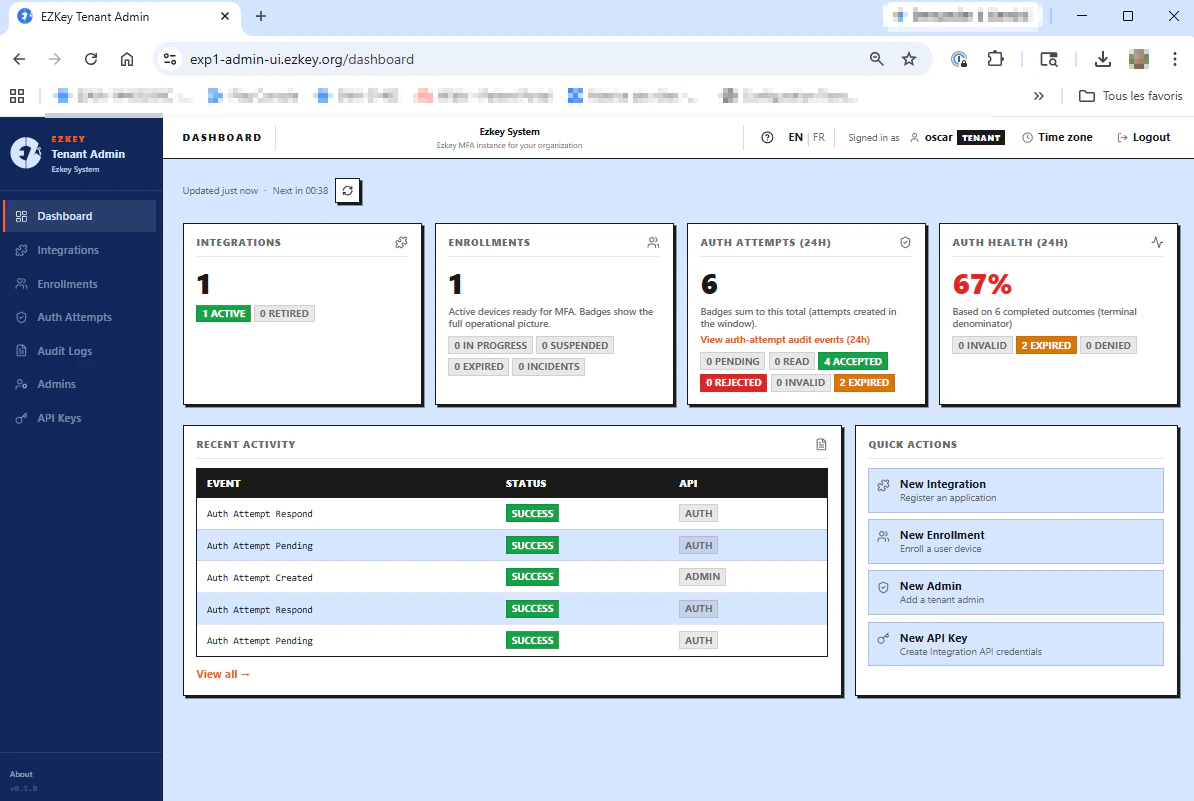Open the Time zone selector
This screenshot has height=801, width=1194.
pos(1057,138)
